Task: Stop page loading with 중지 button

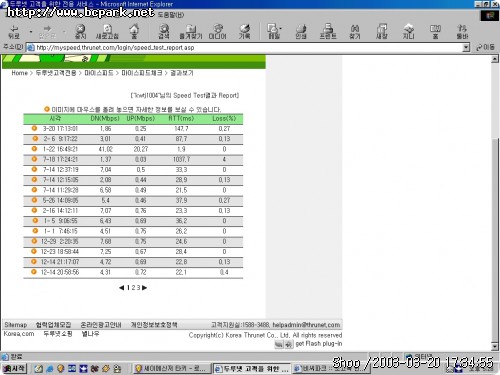Action: coord(80,32)
